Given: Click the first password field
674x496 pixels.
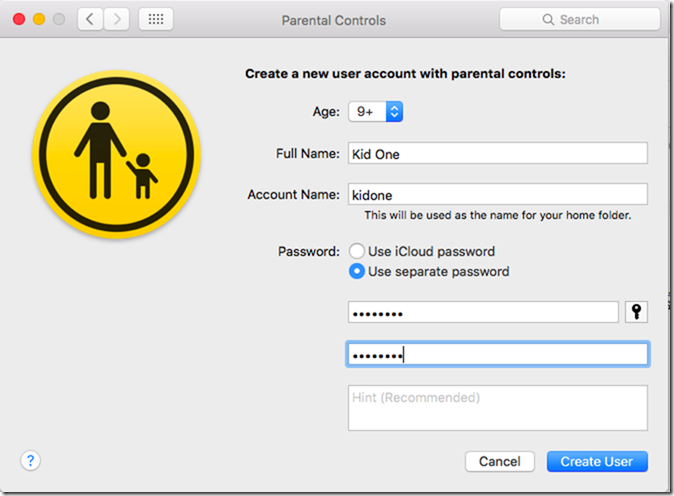Looking at the screenshot, I should (x=483, y=312).
